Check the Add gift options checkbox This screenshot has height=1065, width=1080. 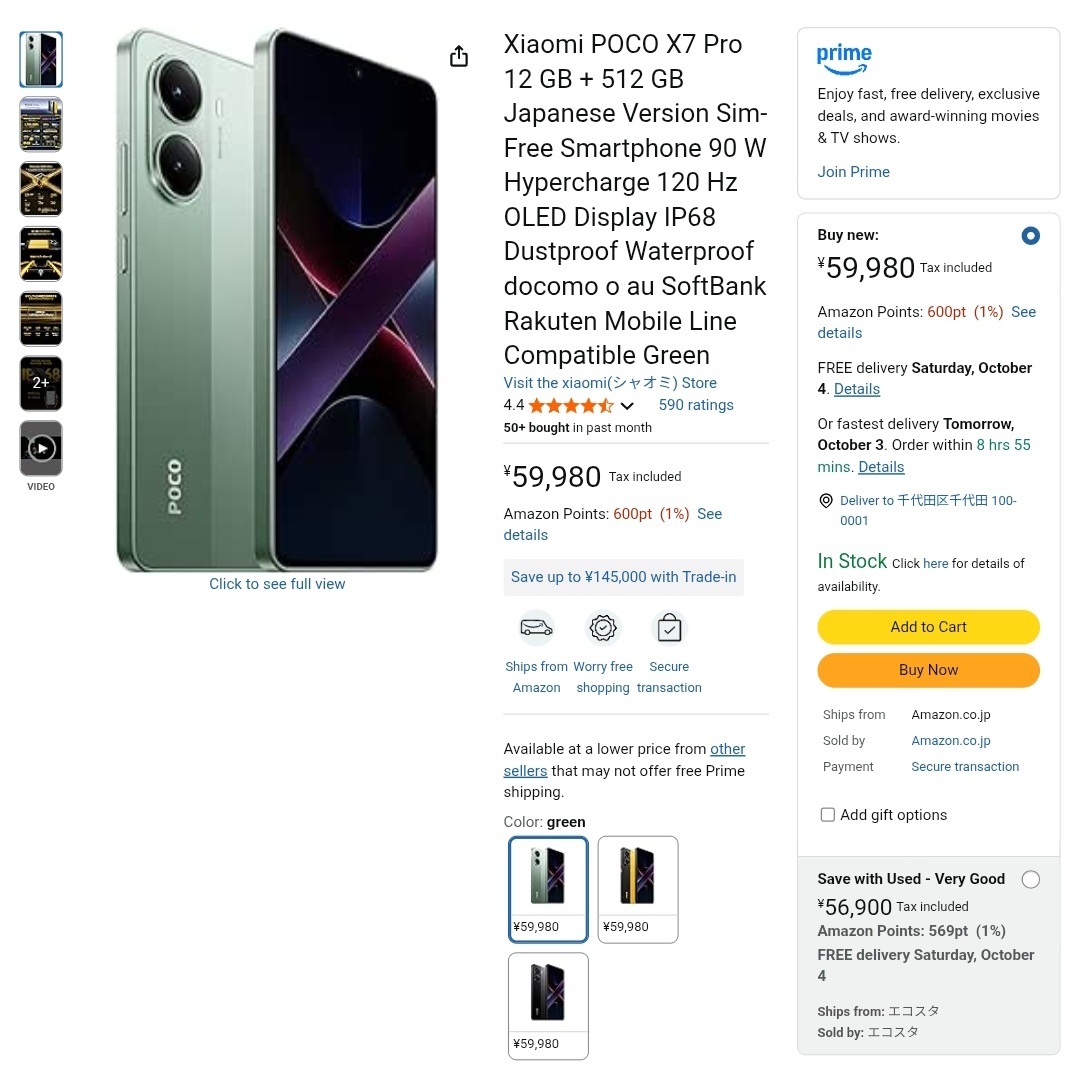828,815
